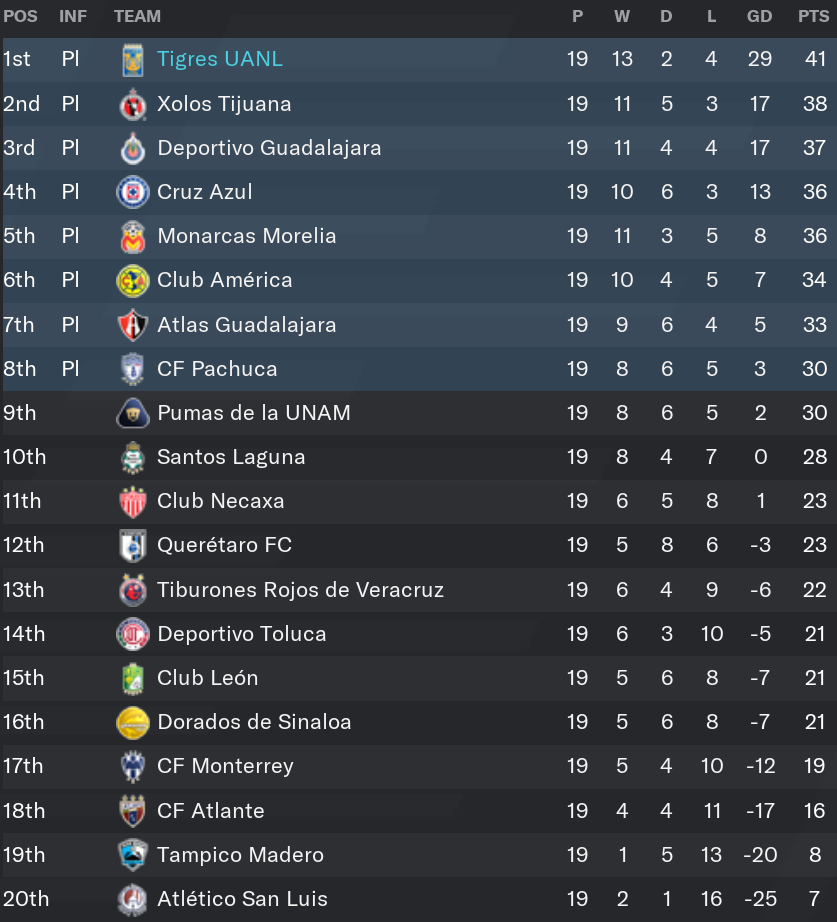
Task: Select the Cruz Azul badge icon
Action: (x=132, y=192)
